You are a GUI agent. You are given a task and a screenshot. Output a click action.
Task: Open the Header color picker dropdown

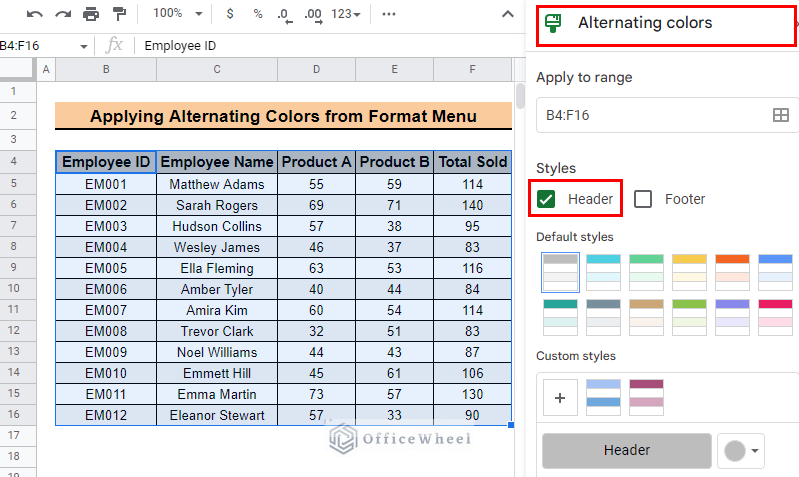coord(741,450)
